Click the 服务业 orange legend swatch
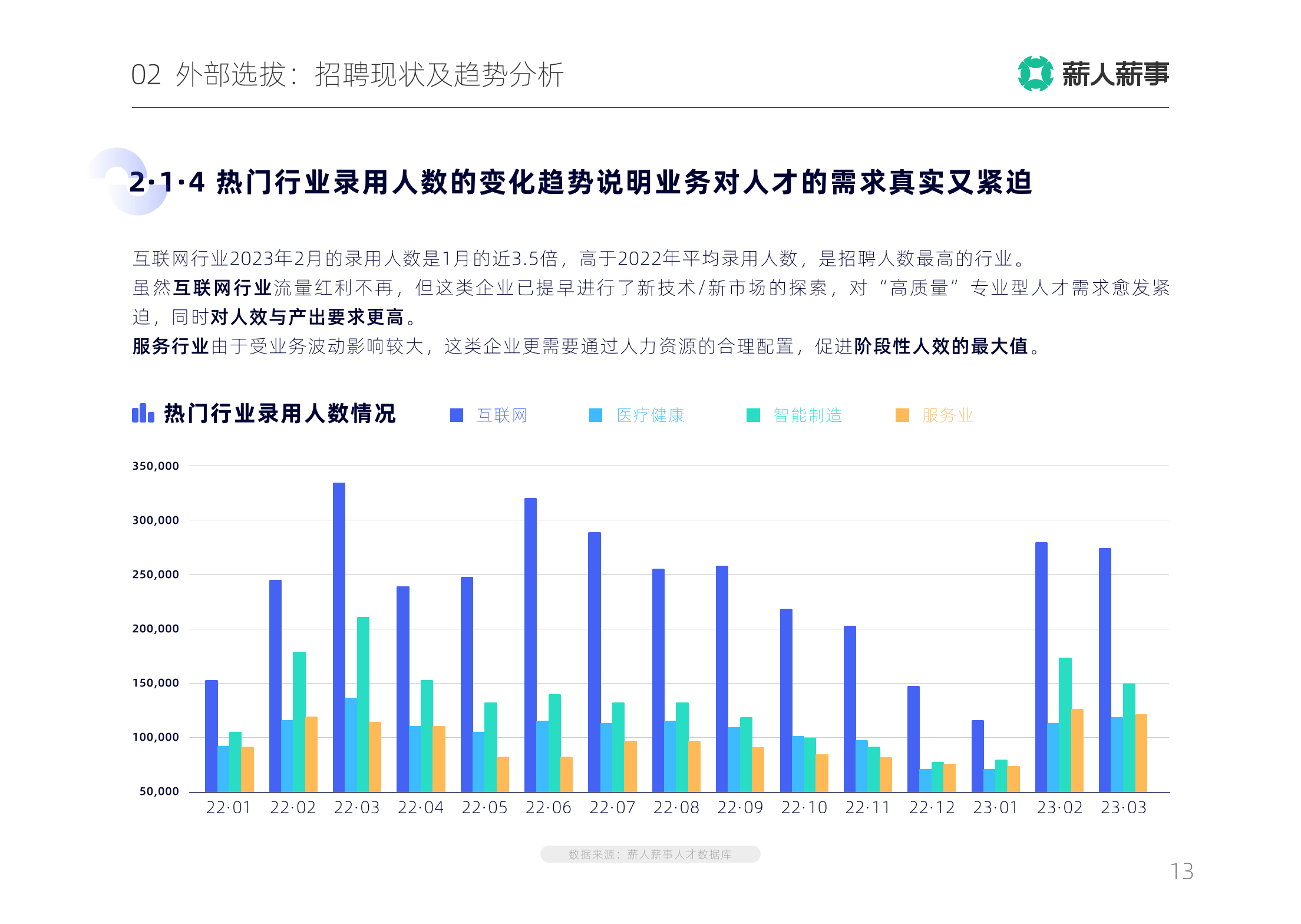The width and height of the screenshot is (1301, 924). point(902,415)
